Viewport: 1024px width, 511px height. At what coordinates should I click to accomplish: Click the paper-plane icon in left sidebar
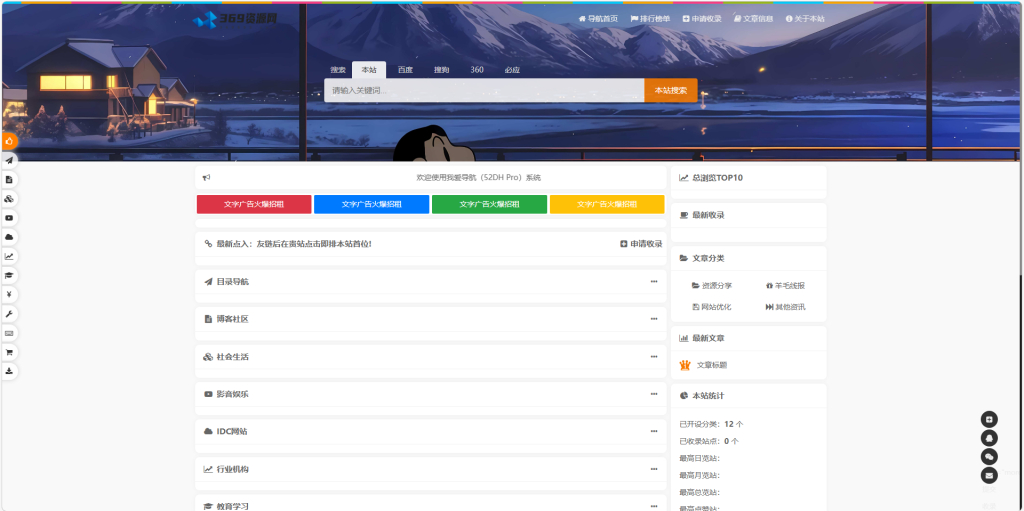(x=9, y=160)
